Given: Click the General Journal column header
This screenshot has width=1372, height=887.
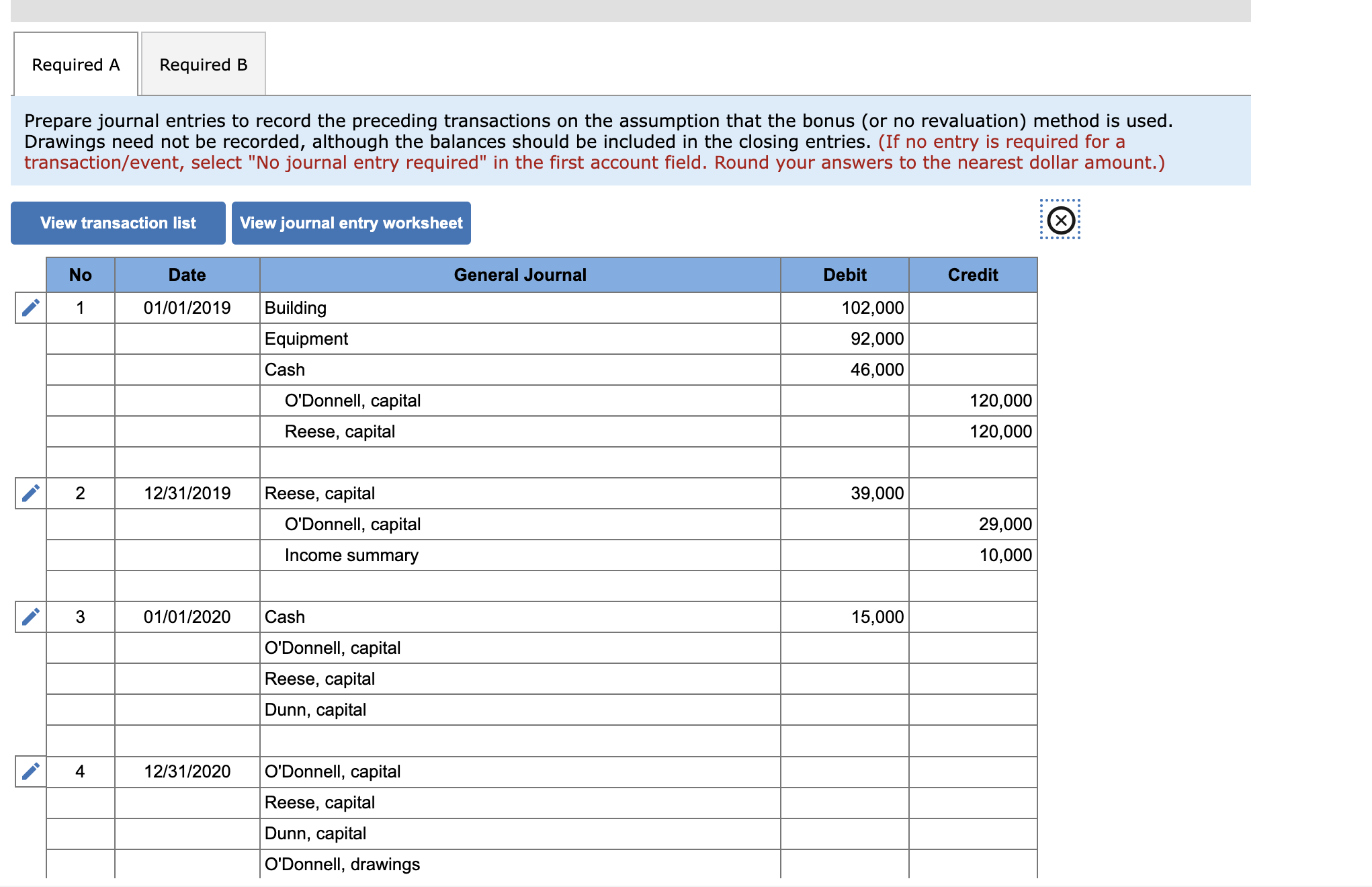Looking at the screenshot, I should click(x=519, y=275).
